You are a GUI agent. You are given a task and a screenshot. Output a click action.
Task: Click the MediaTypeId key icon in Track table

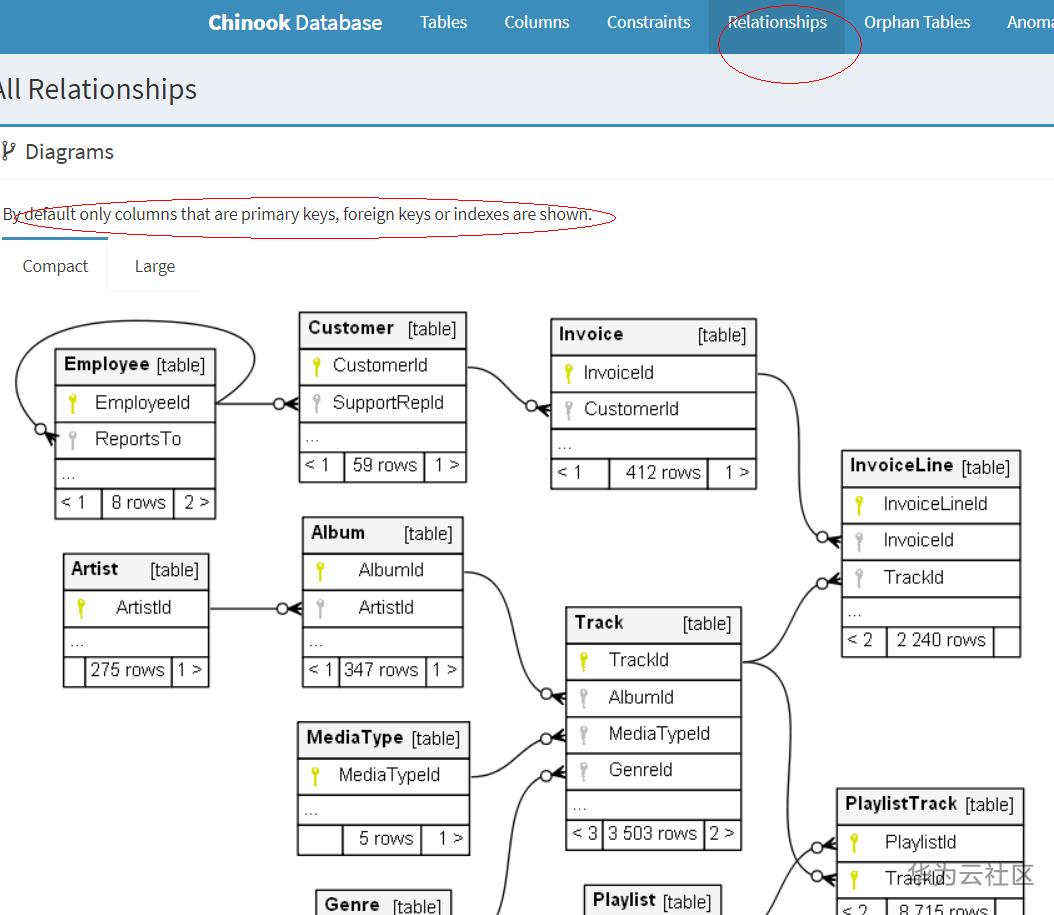583,734
